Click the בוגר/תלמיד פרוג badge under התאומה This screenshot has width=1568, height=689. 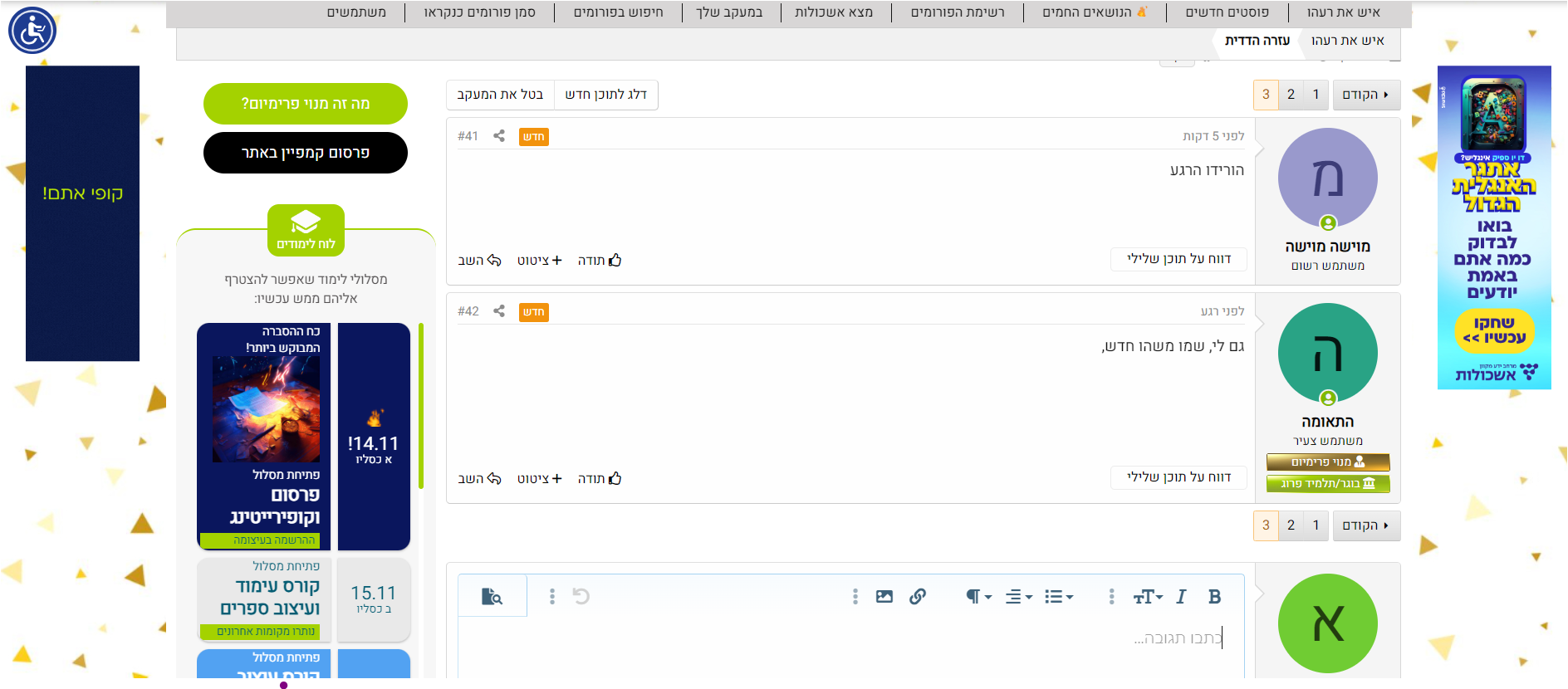point(1328,483)
